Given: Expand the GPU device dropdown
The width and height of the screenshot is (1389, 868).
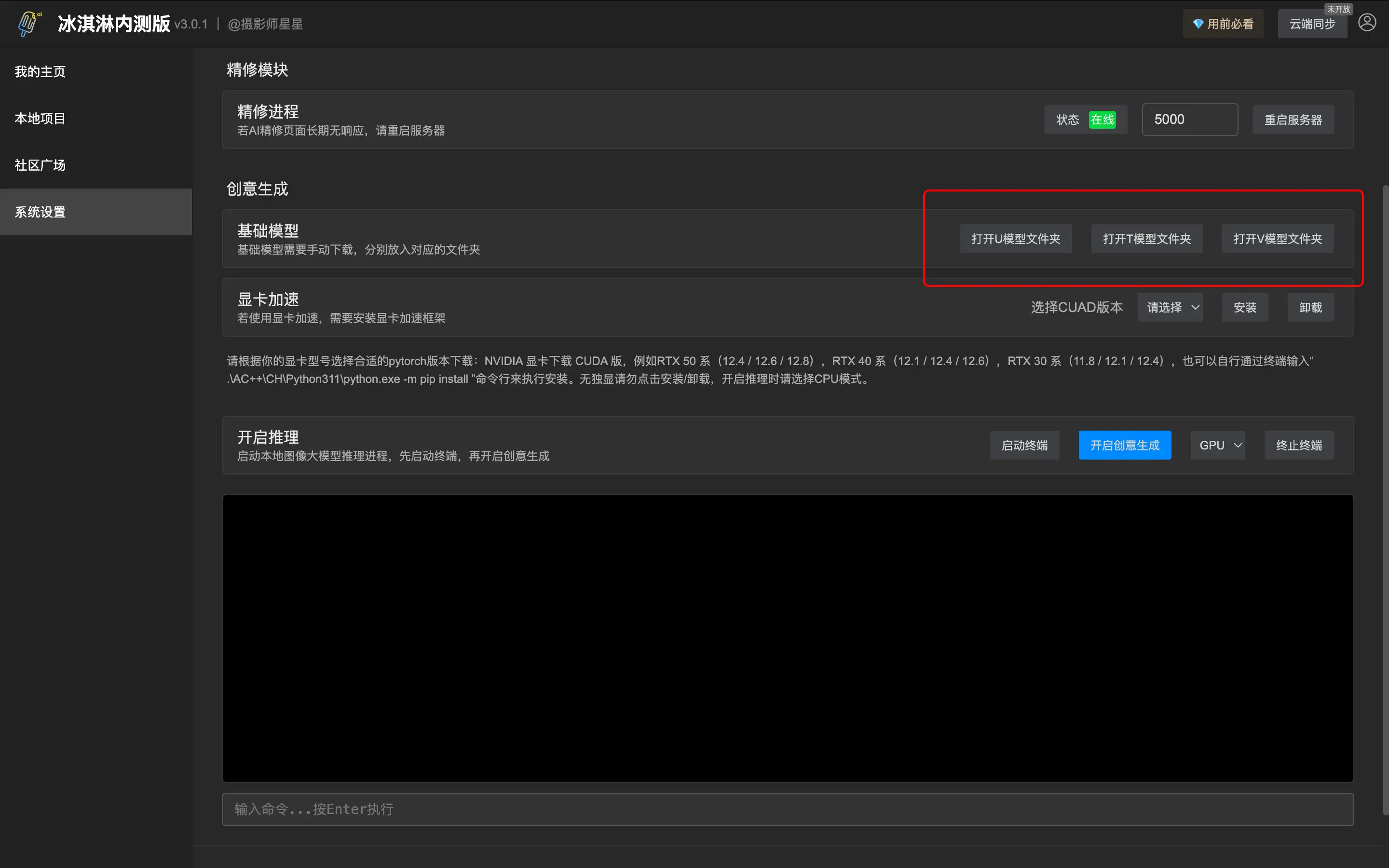Looking at the screenshot, I should point(1217,446).
